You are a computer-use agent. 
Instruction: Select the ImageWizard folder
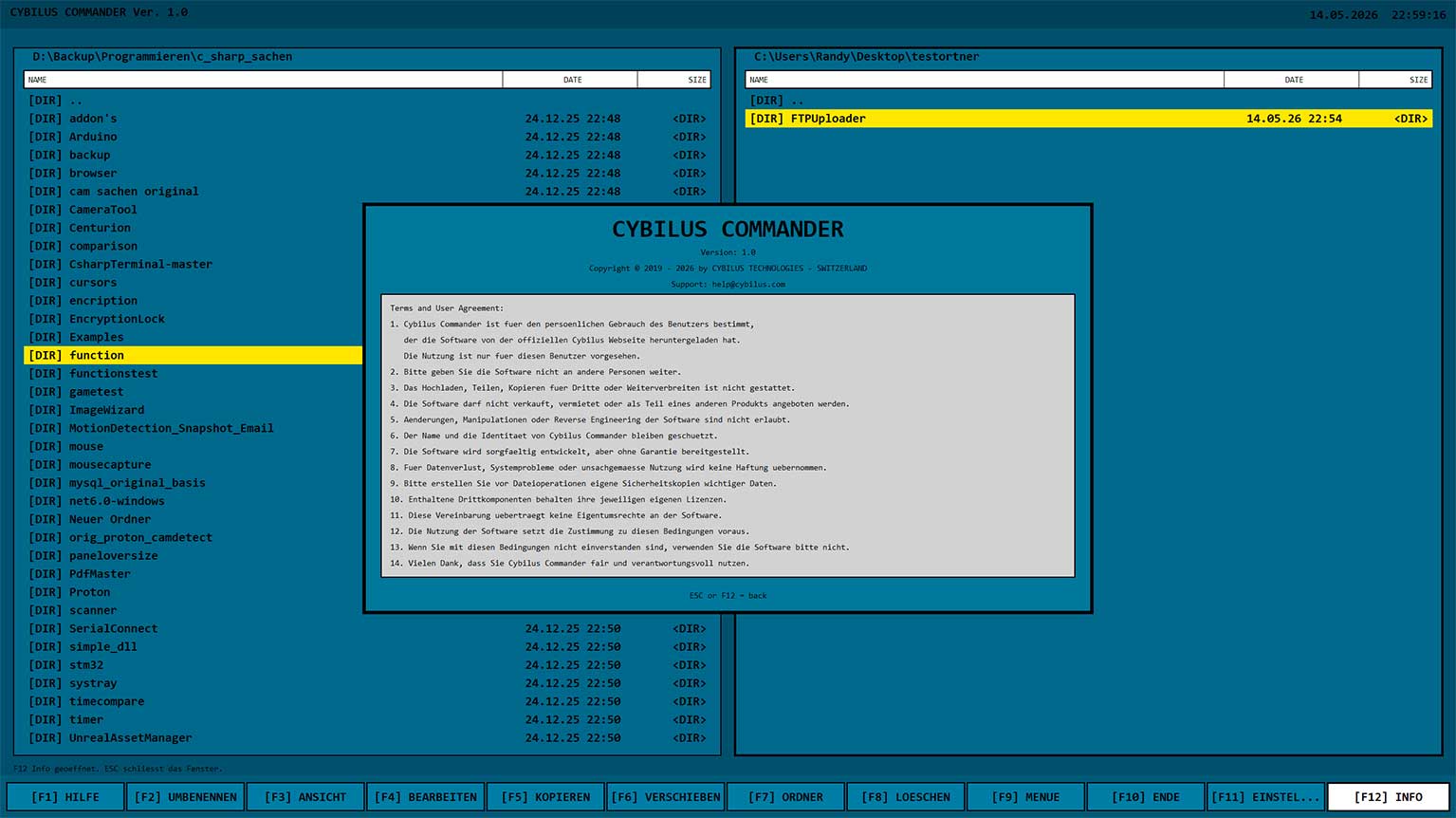pyautogui.click(x=194, y=410)
